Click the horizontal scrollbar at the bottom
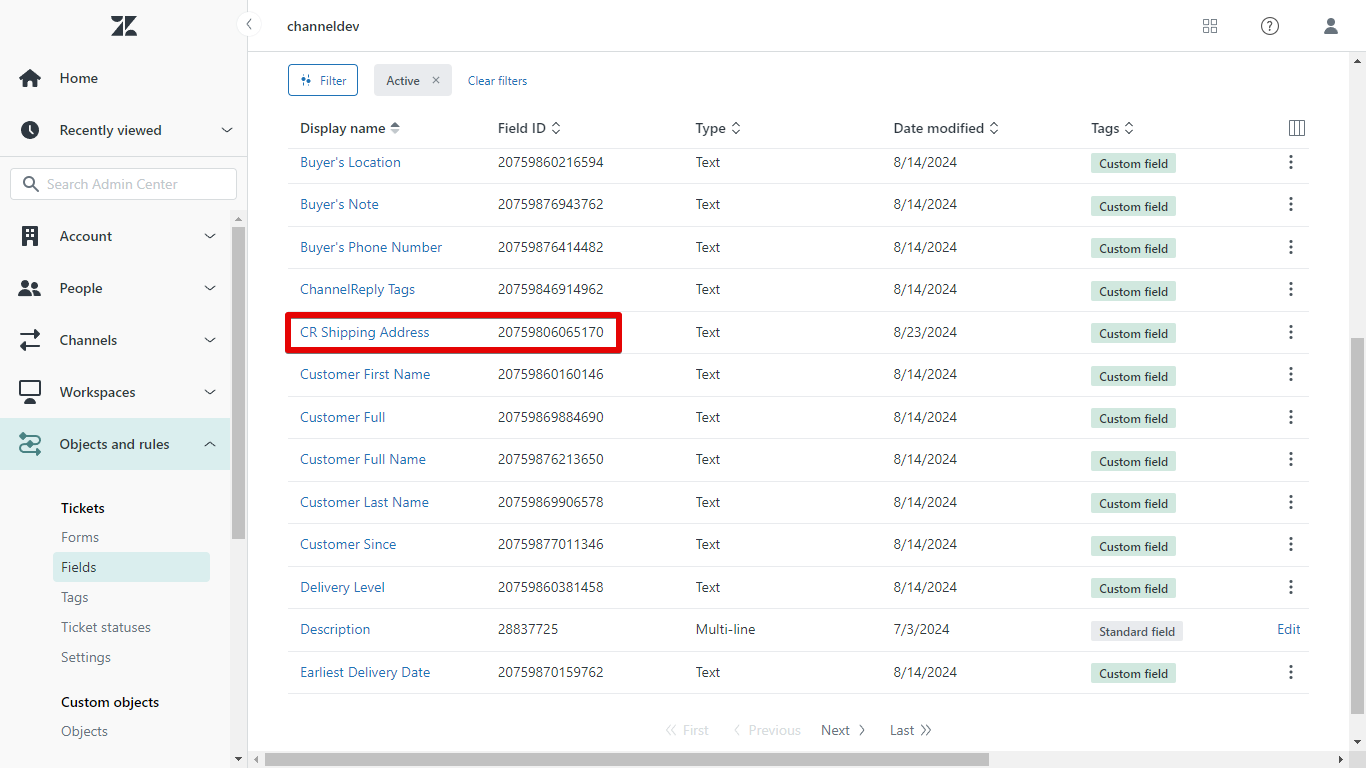This screenshot has width=1366, height=768. [x=626, y=760]
